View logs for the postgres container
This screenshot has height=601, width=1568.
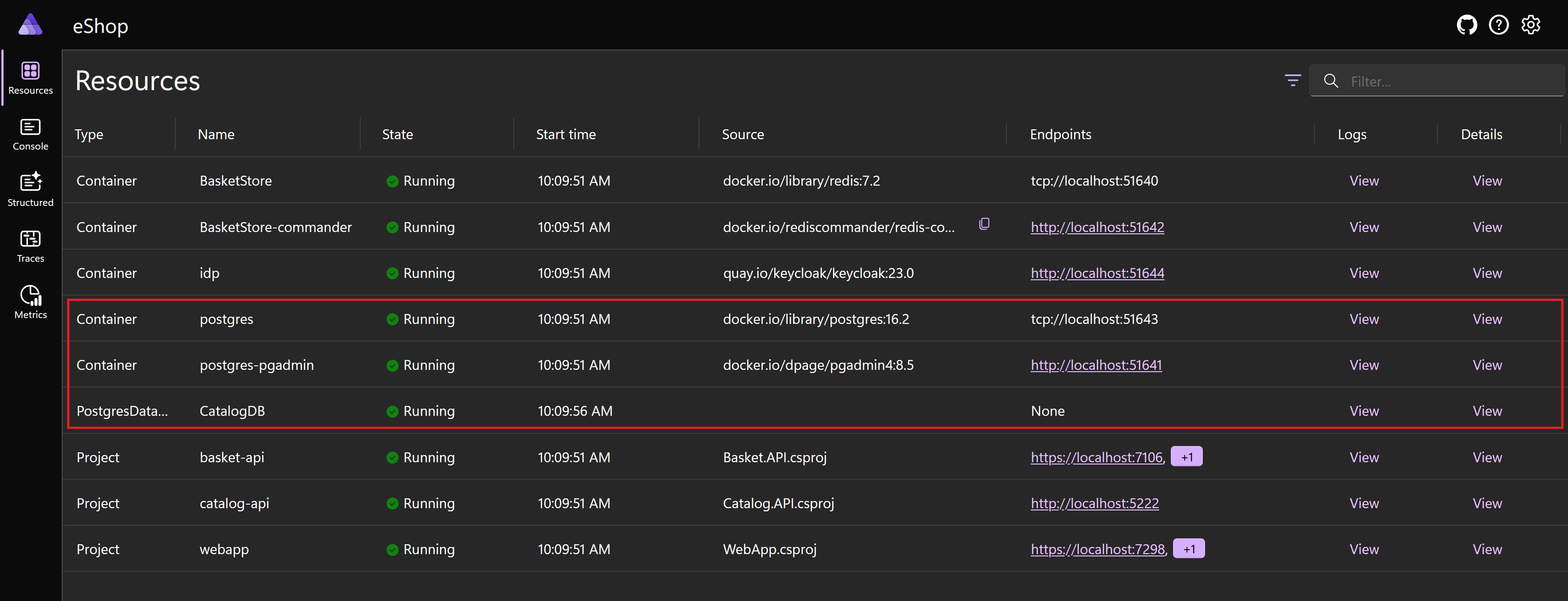click(1364, 319)
